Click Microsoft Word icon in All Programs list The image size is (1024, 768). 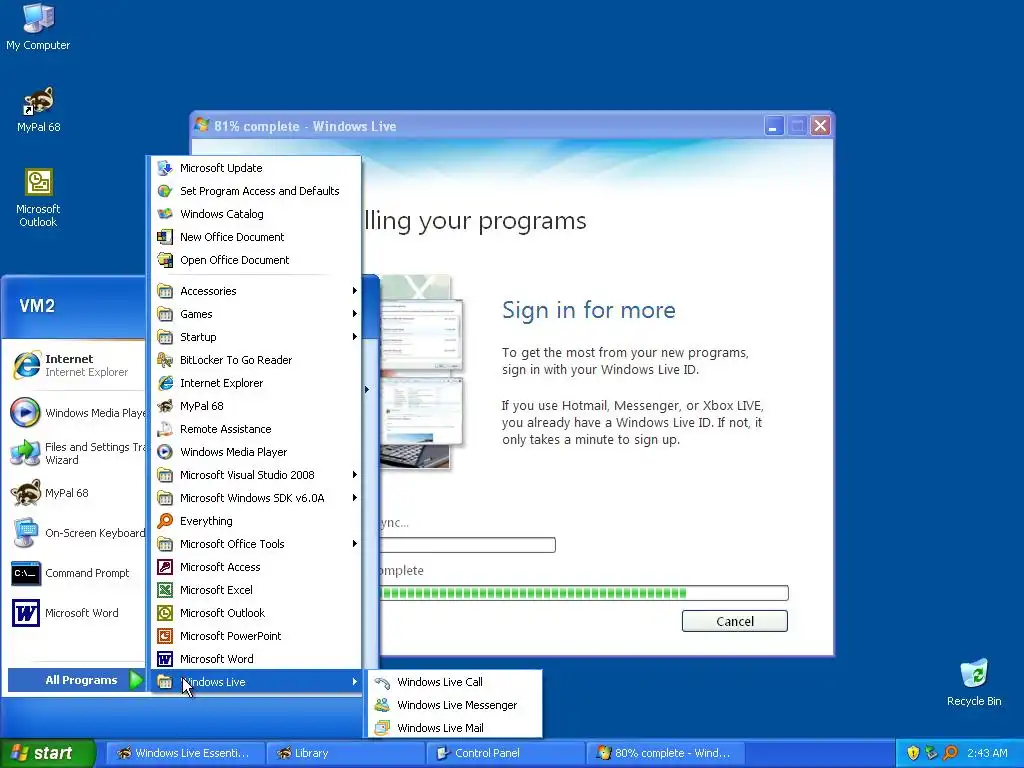click(x=165, y=659)
